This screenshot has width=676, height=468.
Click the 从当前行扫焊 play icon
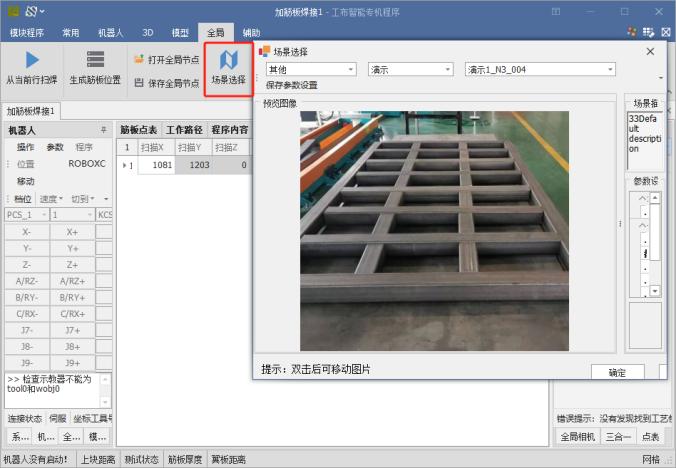[x=31, y=59]
